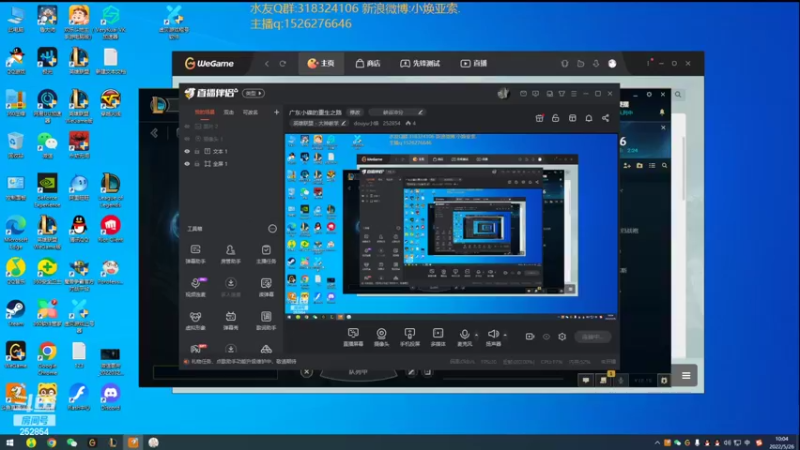Image resolution: width=800 pixels, height=450 pixels.
Task: Collapse the 工具箱 toolbox section
Action: 272,229
